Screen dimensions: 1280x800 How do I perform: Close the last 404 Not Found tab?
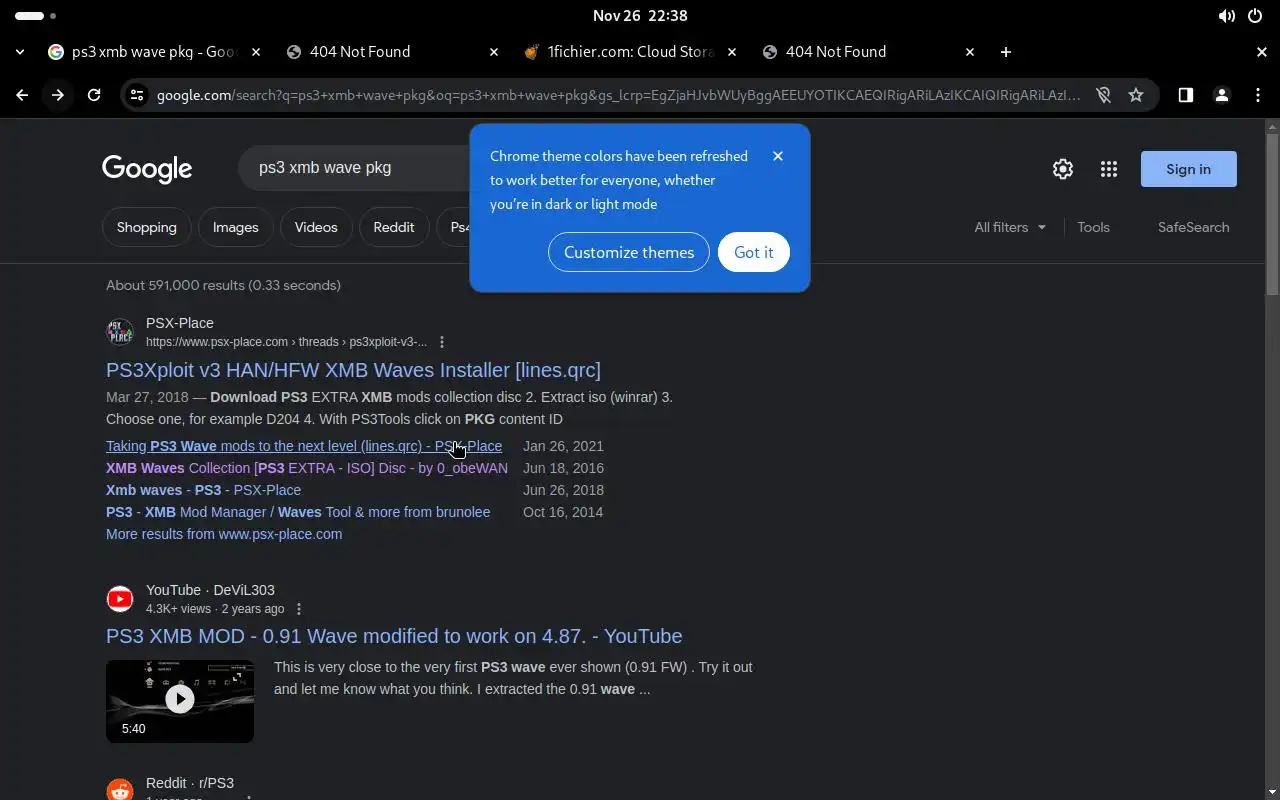pyautogui.click(x=969, y=52)
